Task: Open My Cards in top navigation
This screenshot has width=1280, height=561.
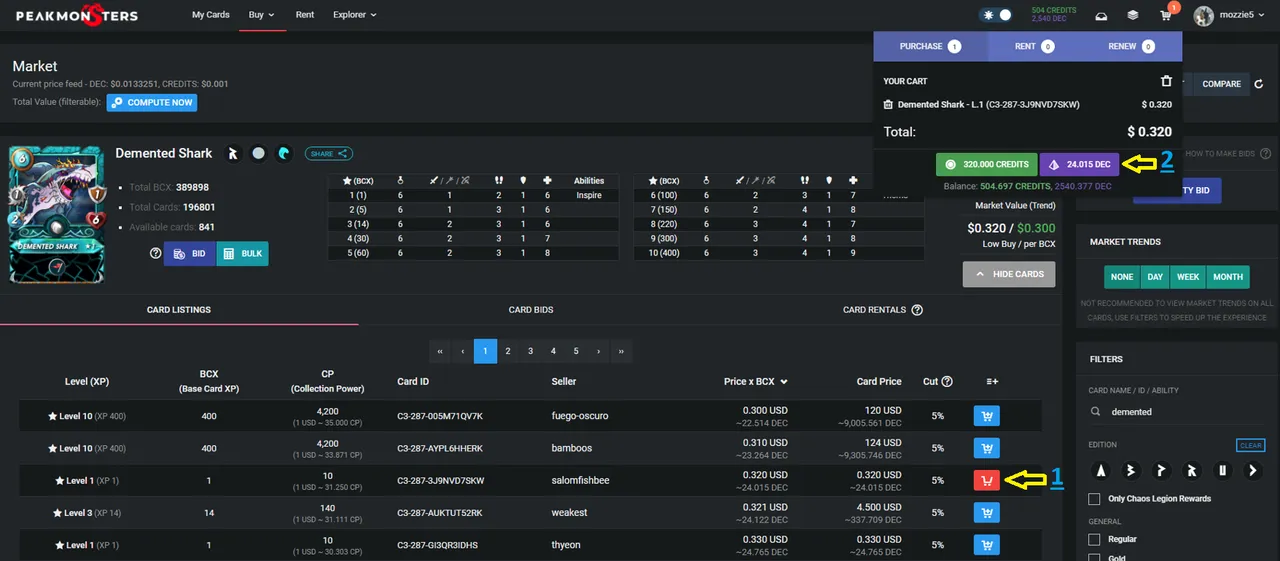Action: pyautogui.click(x=211, y=15)
